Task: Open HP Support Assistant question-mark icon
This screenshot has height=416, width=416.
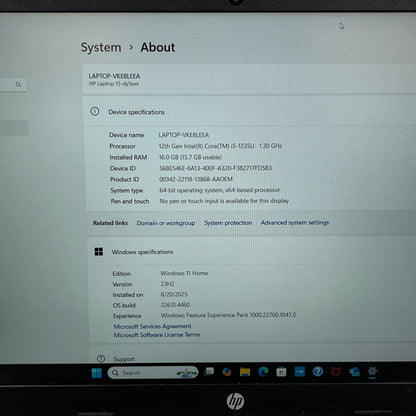Action: coord(318,371)
